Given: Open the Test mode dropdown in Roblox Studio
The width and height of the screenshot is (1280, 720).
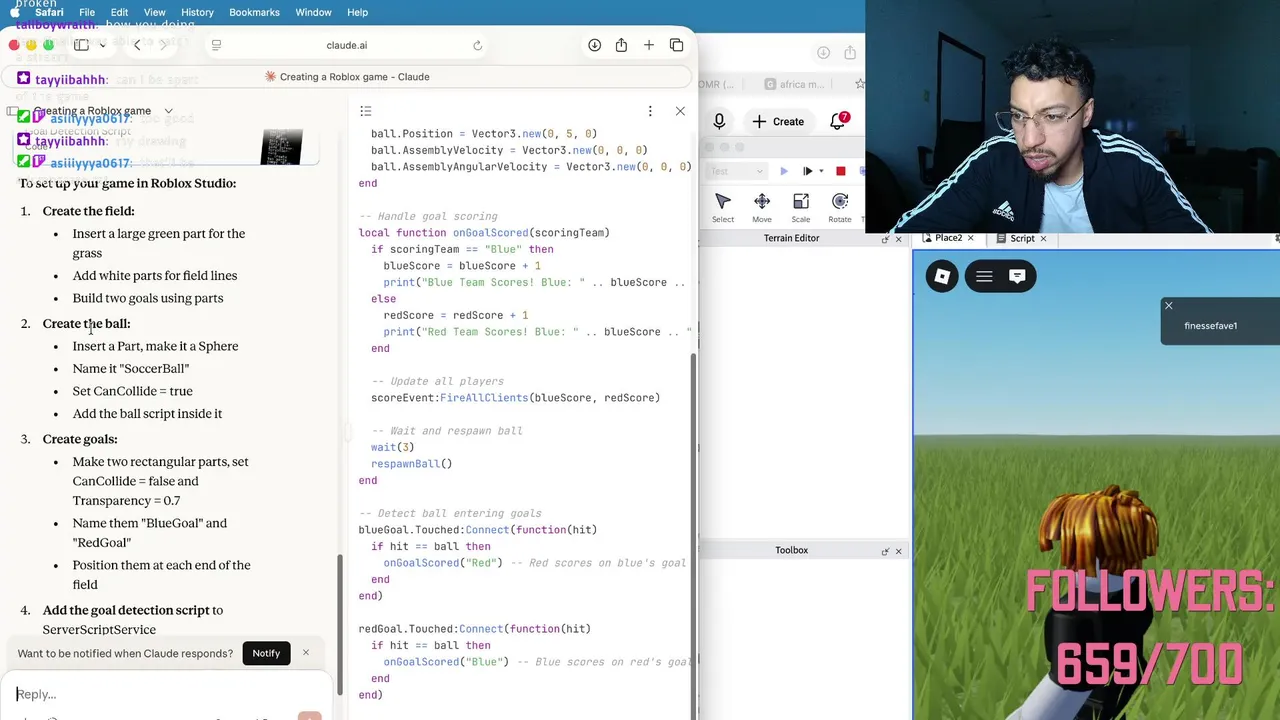Looking at the screenshot, I should (737, 171).
